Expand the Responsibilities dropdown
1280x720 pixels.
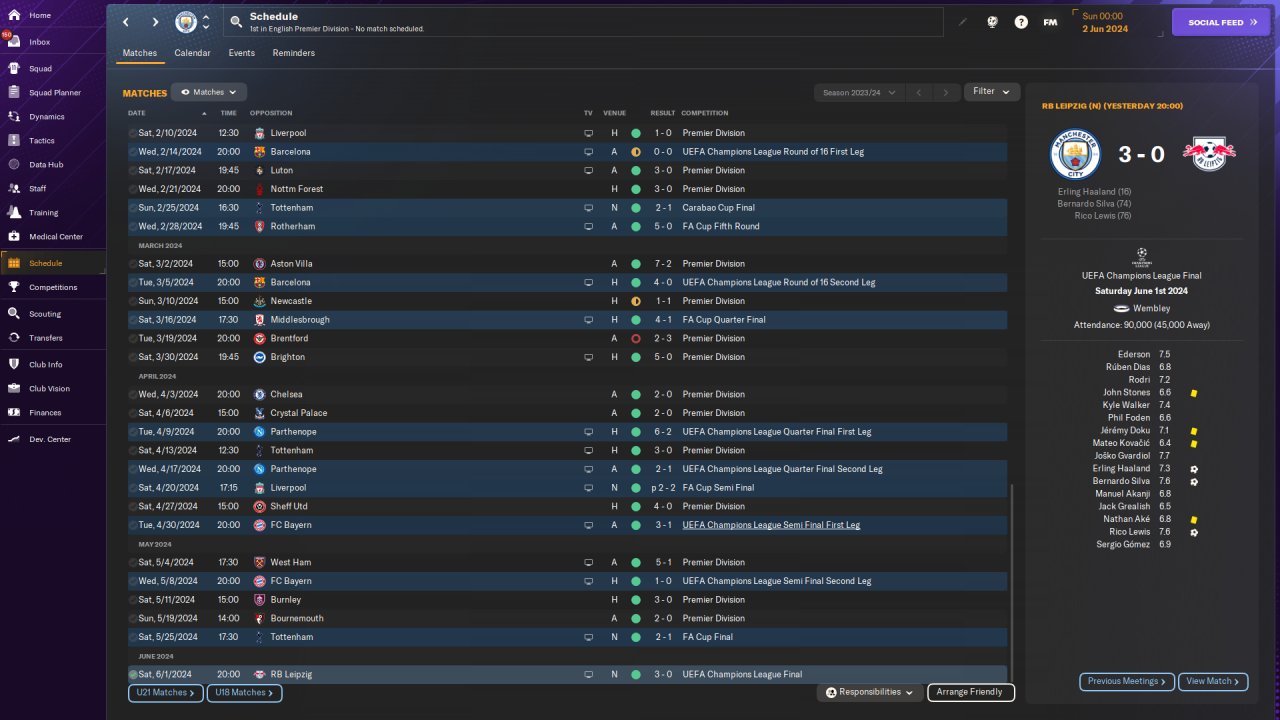click(x=869, y=692)
